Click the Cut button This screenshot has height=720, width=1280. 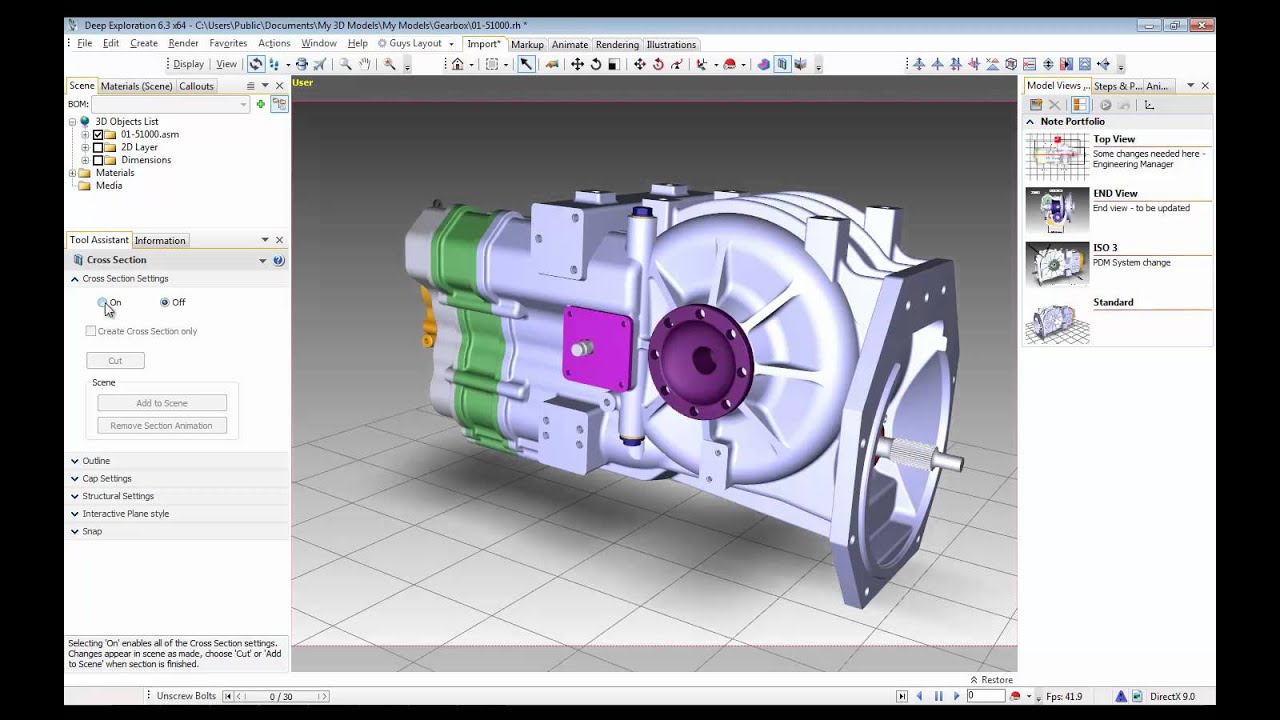tap(115, 360)
